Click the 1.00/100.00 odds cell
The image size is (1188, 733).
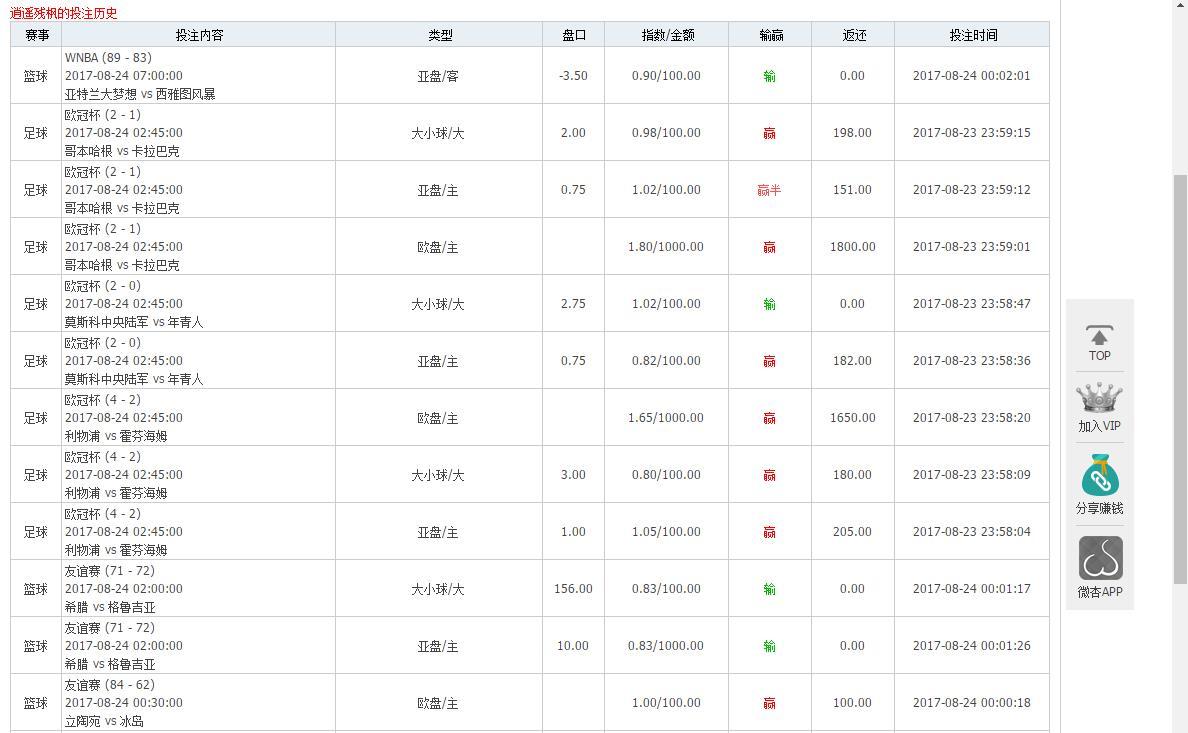pyautogui.click(x=666, y=703)
